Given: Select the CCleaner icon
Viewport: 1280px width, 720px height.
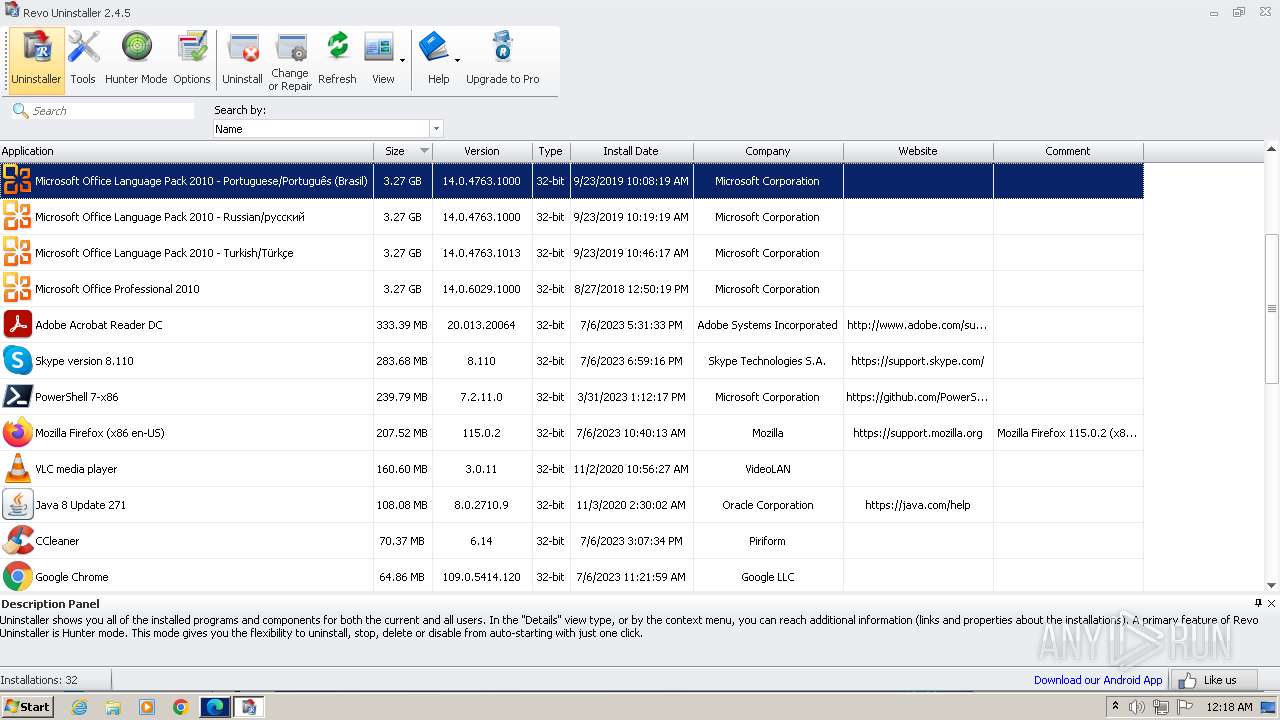Looking at the screenshot, I should [x=17, y=540].
